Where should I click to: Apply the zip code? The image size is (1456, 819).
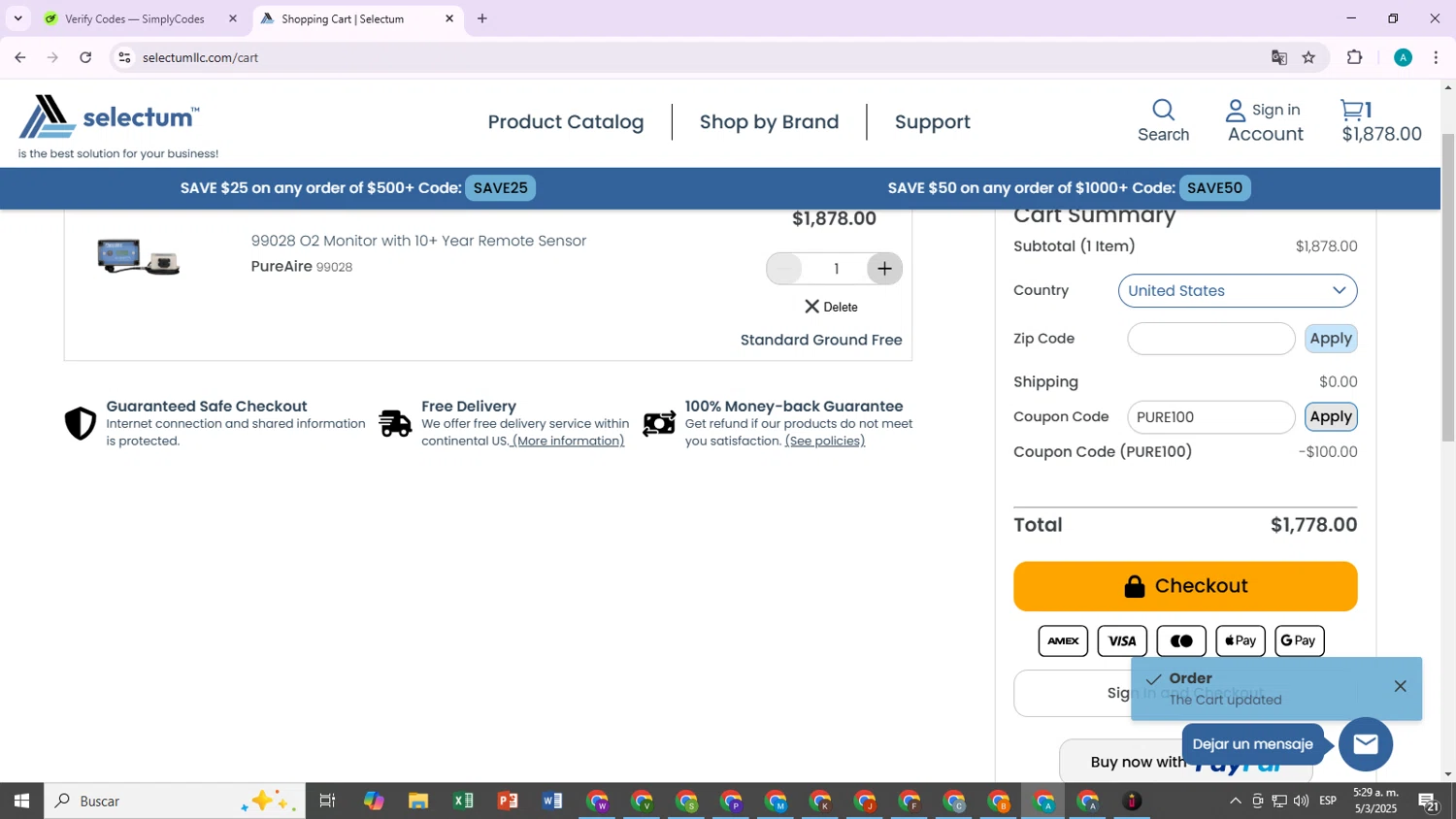[x=1331, y=339]
